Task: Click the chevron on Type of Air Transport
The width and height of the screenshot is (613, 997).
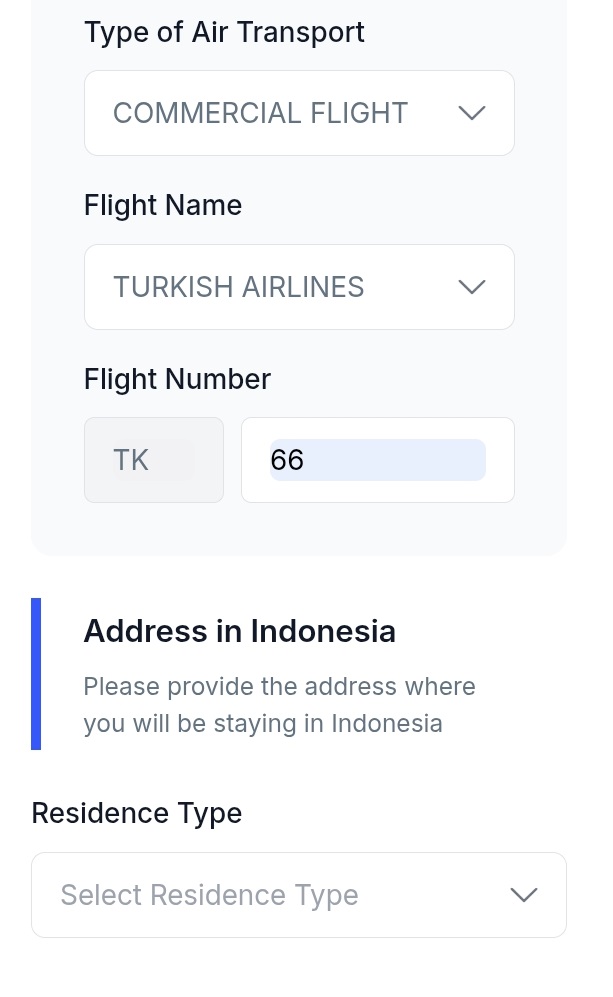Action: click(471, 113)
